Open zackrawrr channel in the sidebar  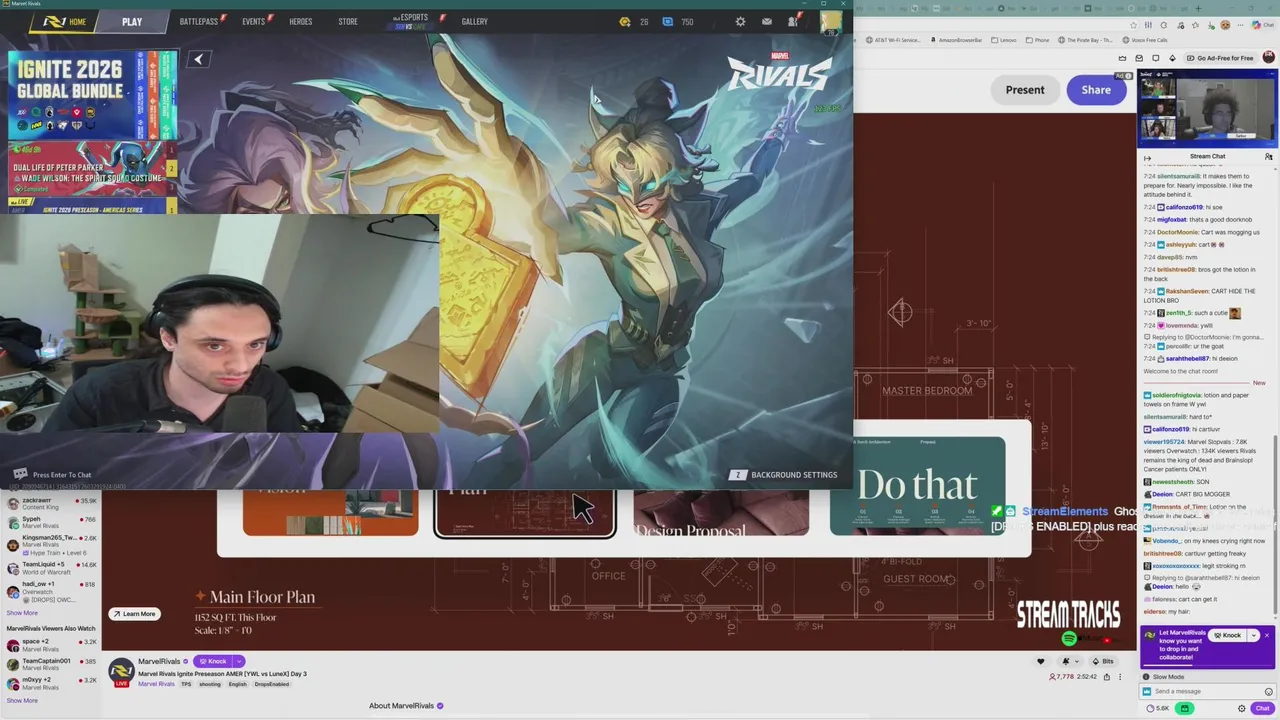click(x=52, y=503)
